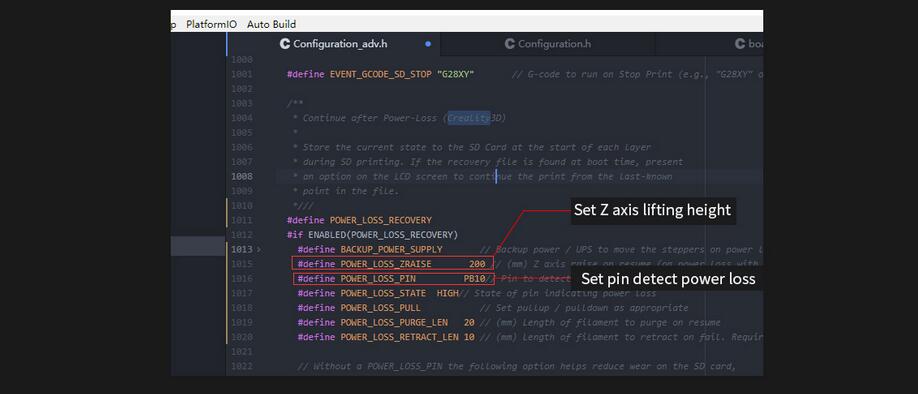Viewport: 918px width, 394px height.
Task: Click line number 1022 in the gutter
Action: pos(242,366)
